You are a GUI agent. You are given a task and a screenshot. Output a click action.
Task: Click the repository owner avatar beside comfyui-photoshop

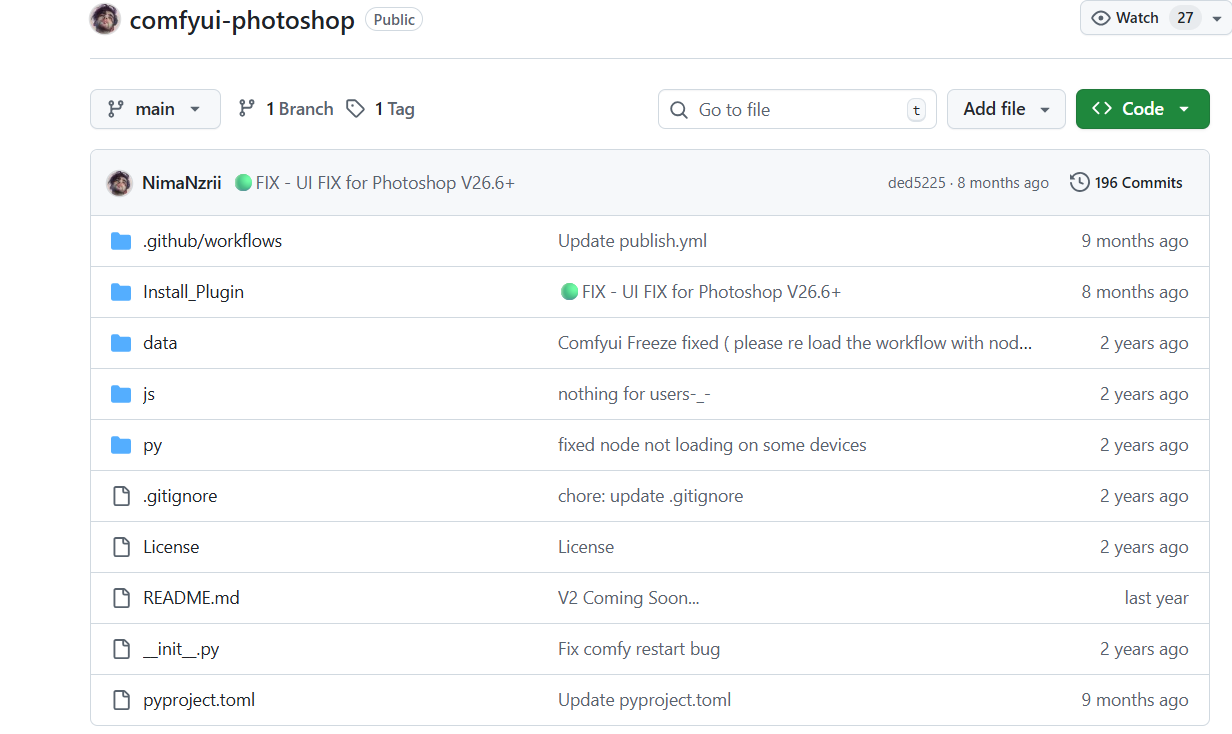tap(105, 19)
